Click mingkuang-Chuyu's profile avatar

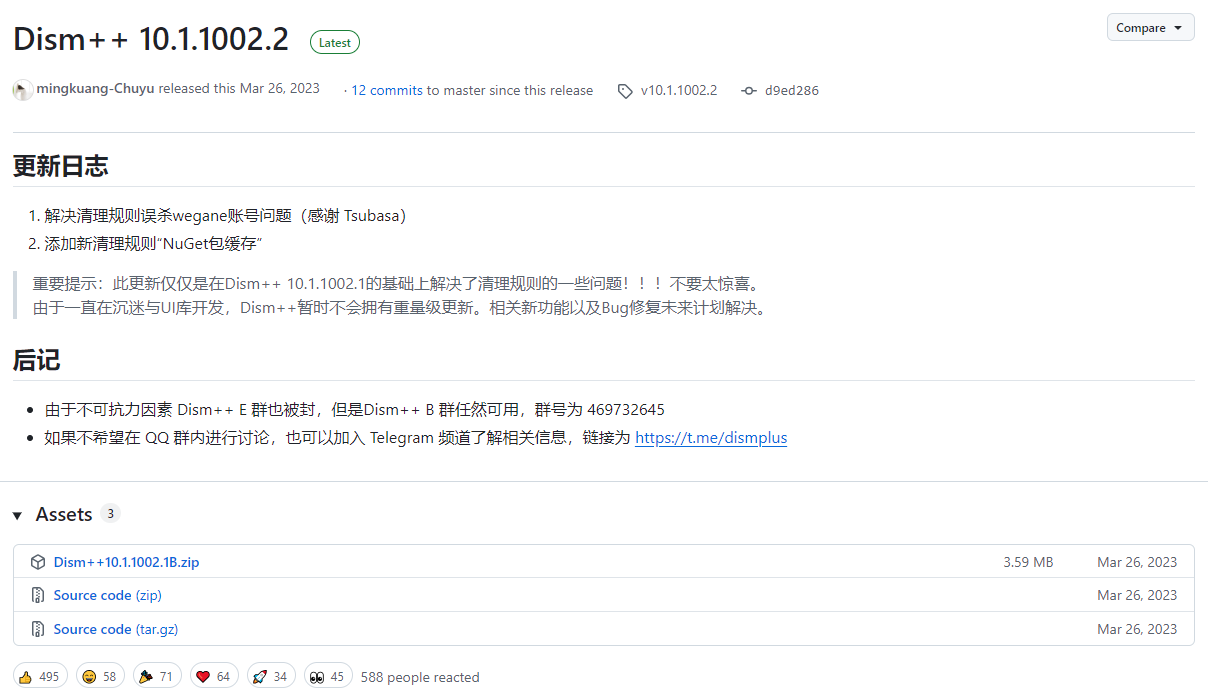22,90
